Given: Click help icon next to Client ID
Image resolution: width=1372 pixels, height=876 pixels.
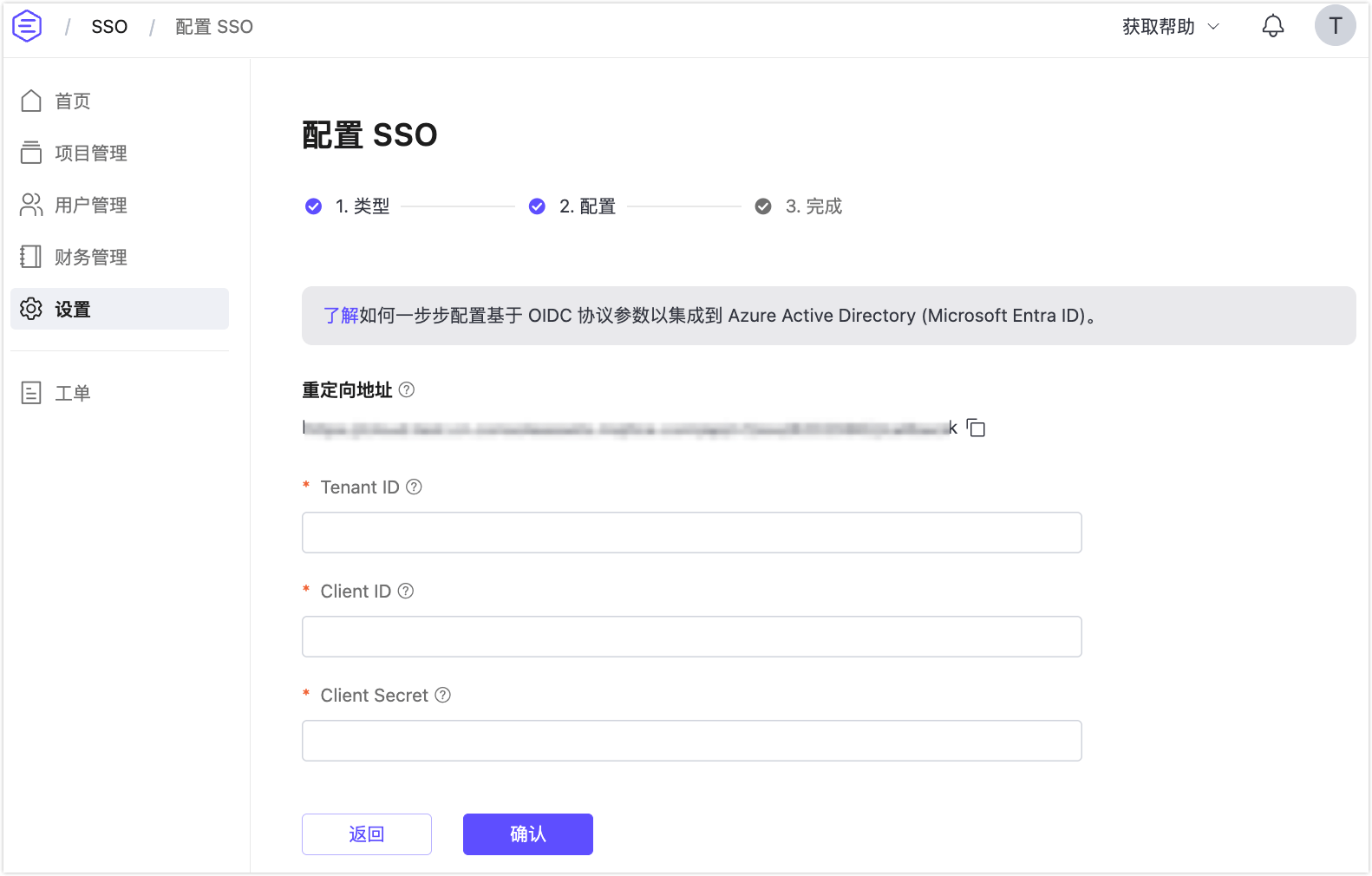Looking at the screenshot, I should 405,591.
